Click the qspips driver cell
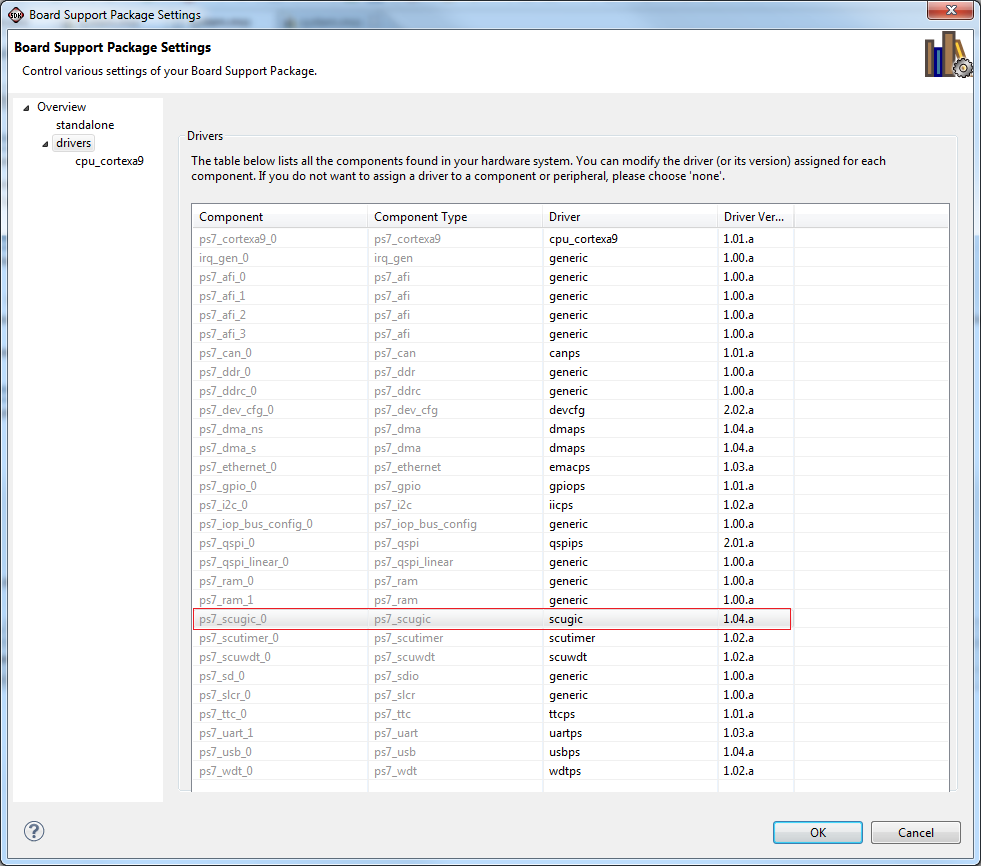The height and width of the screenshot is (866, 981). (630, 543)
